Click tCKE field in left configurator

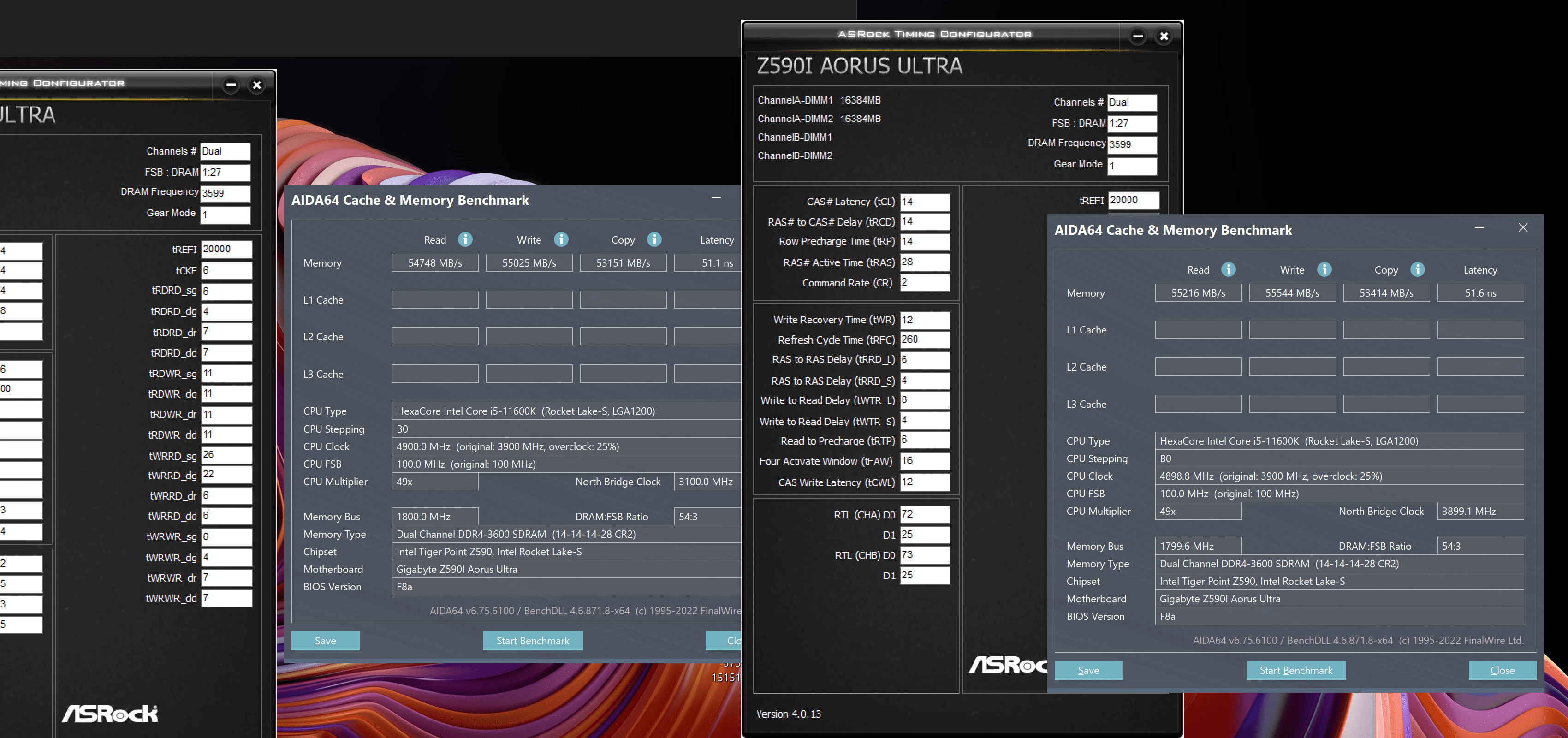tap(226, 270)
